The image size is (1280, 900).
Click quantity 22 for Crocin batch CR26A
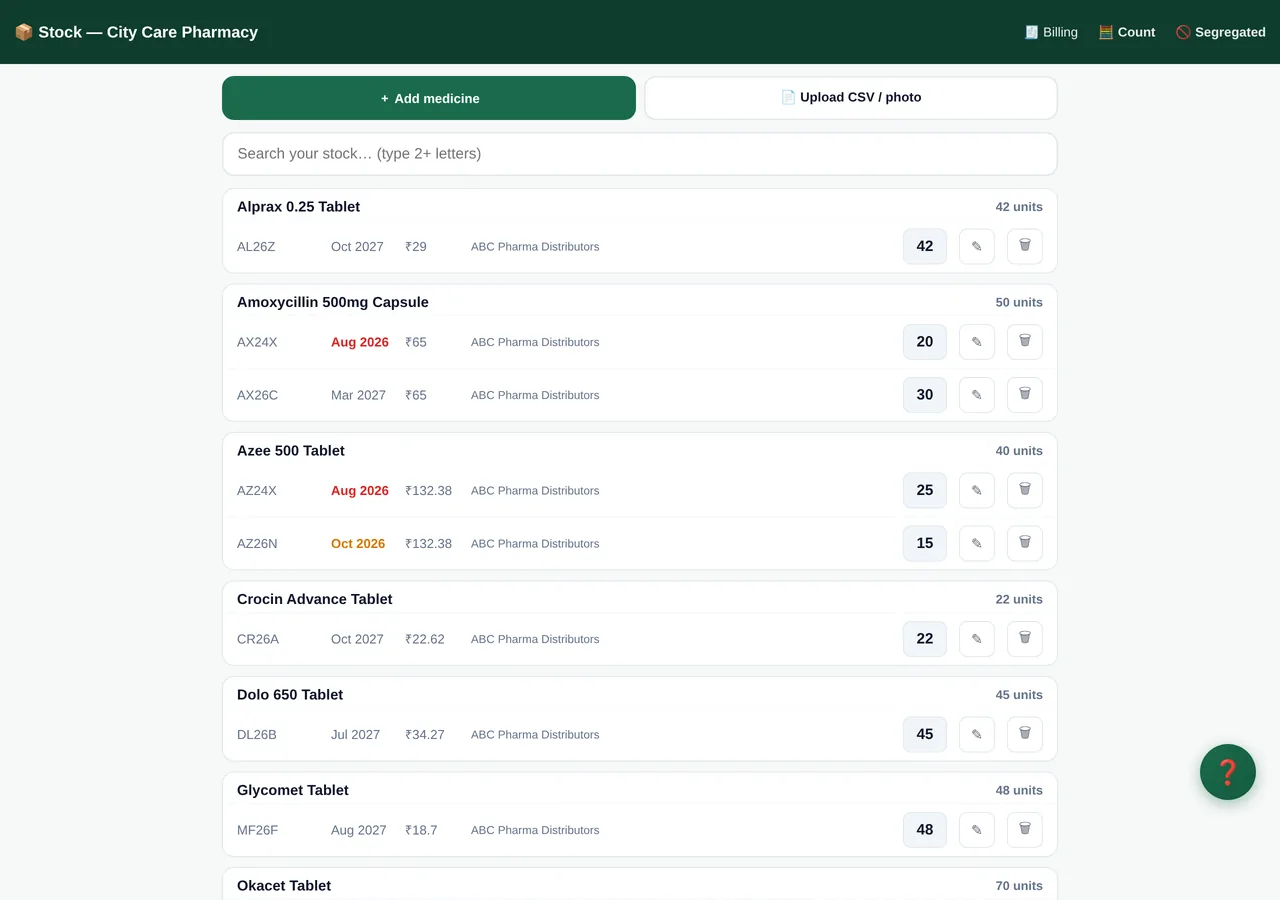click(x=925, y=639)
